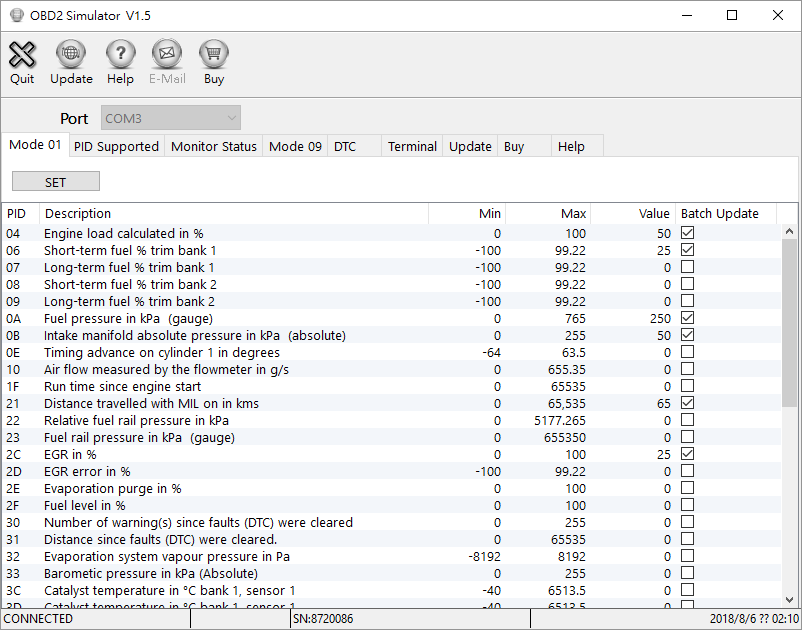Open the Help tab
802x630 pixels.
point(577,146)
